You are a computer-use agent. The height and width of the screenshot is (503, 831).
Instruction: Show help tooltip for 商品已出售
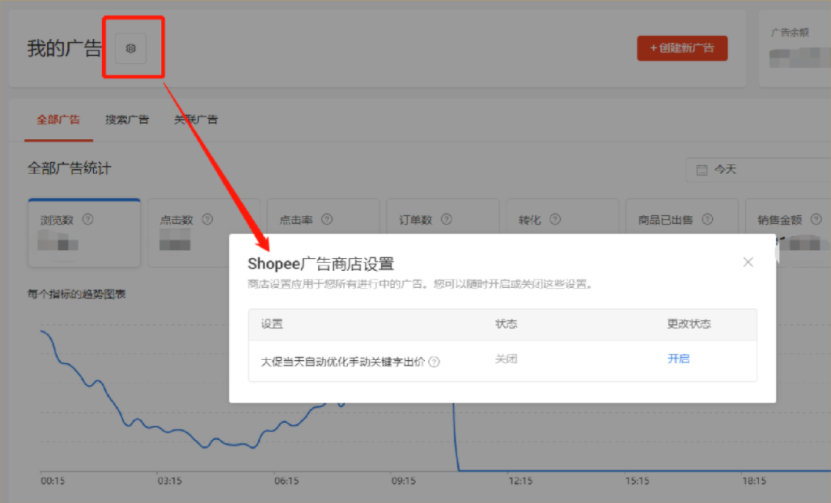click(x=708, y=219)
